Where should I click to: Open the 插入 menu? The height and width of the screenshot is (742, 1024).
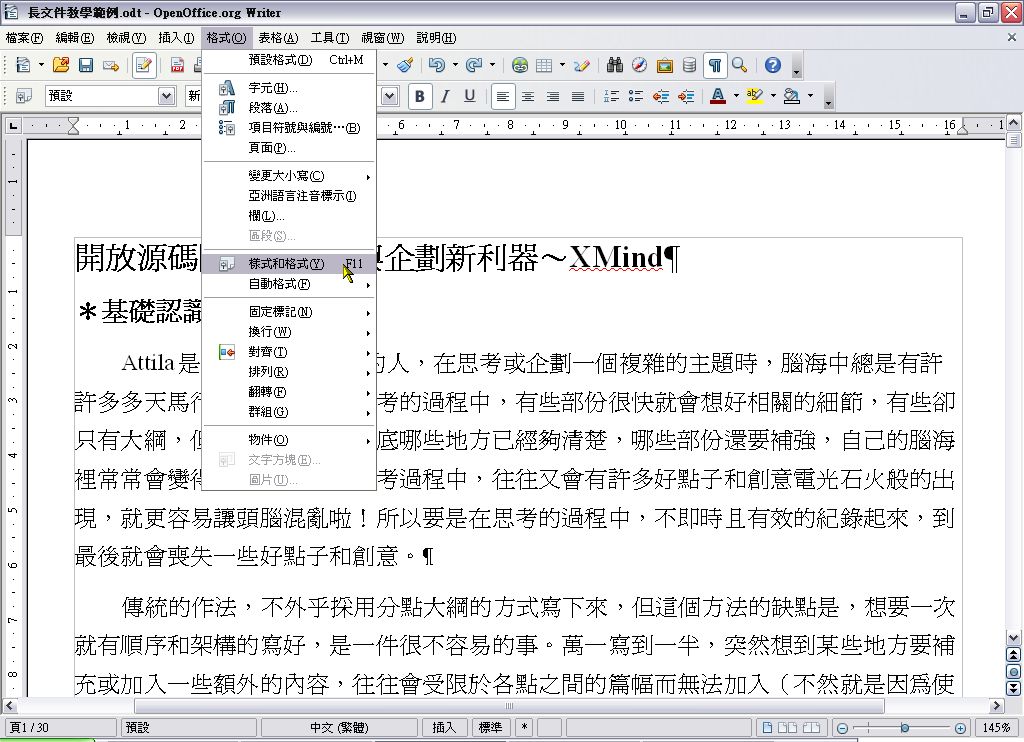176,38
